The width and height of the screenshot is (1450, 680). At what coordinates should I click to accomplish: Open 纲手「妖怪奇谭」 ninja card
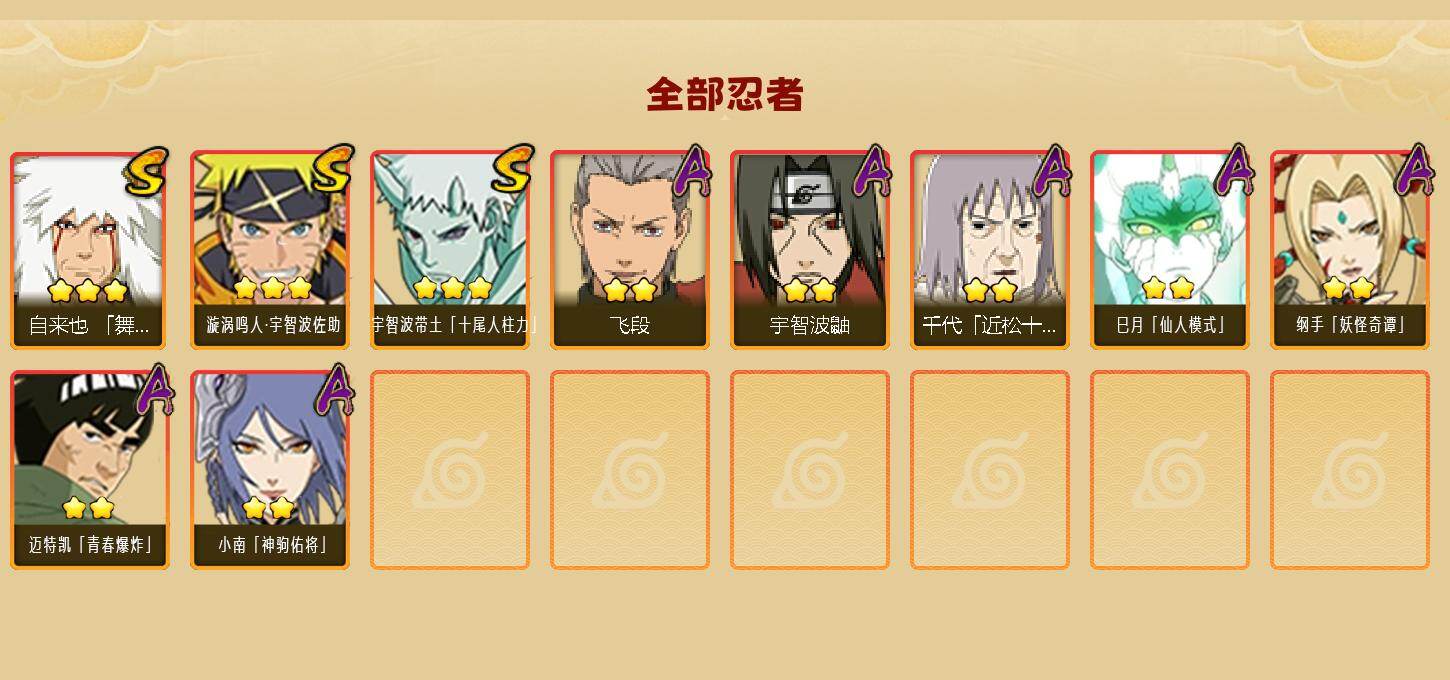click(1350, 250)
